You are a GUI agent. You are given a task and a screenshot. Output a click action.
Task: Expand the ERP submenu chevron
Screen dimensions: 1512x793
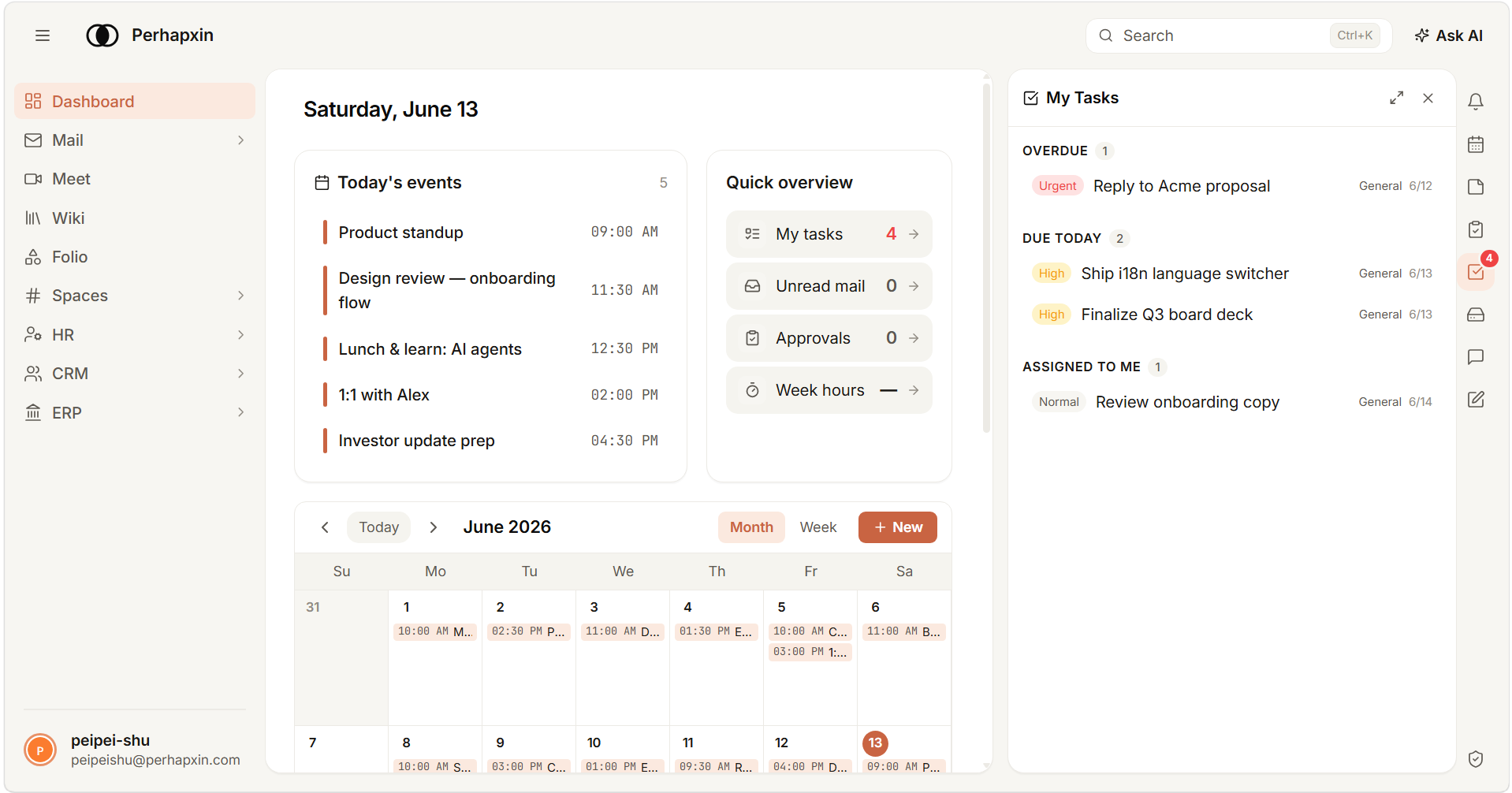coord(240,412)
